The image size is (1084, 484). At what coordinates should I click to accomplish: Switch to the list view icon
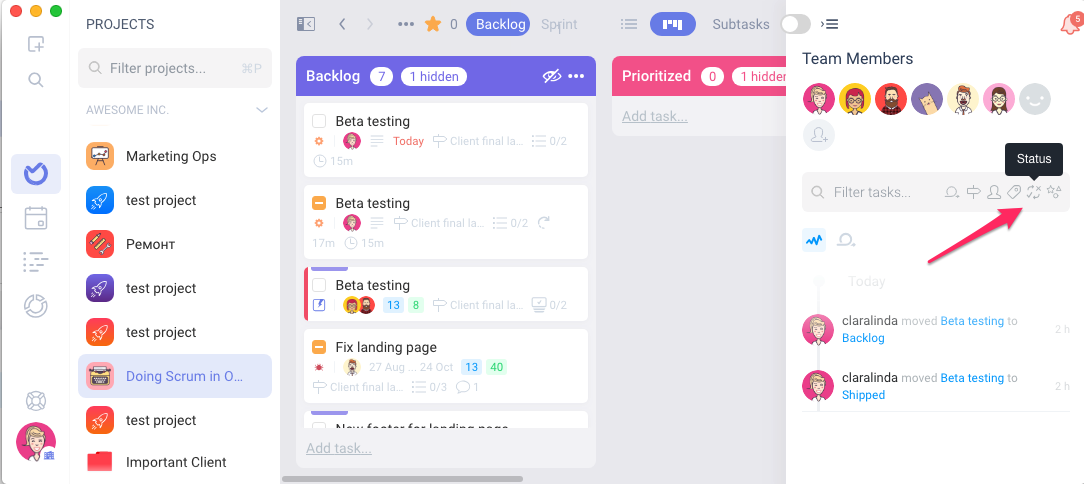click(x=628, y=24)
